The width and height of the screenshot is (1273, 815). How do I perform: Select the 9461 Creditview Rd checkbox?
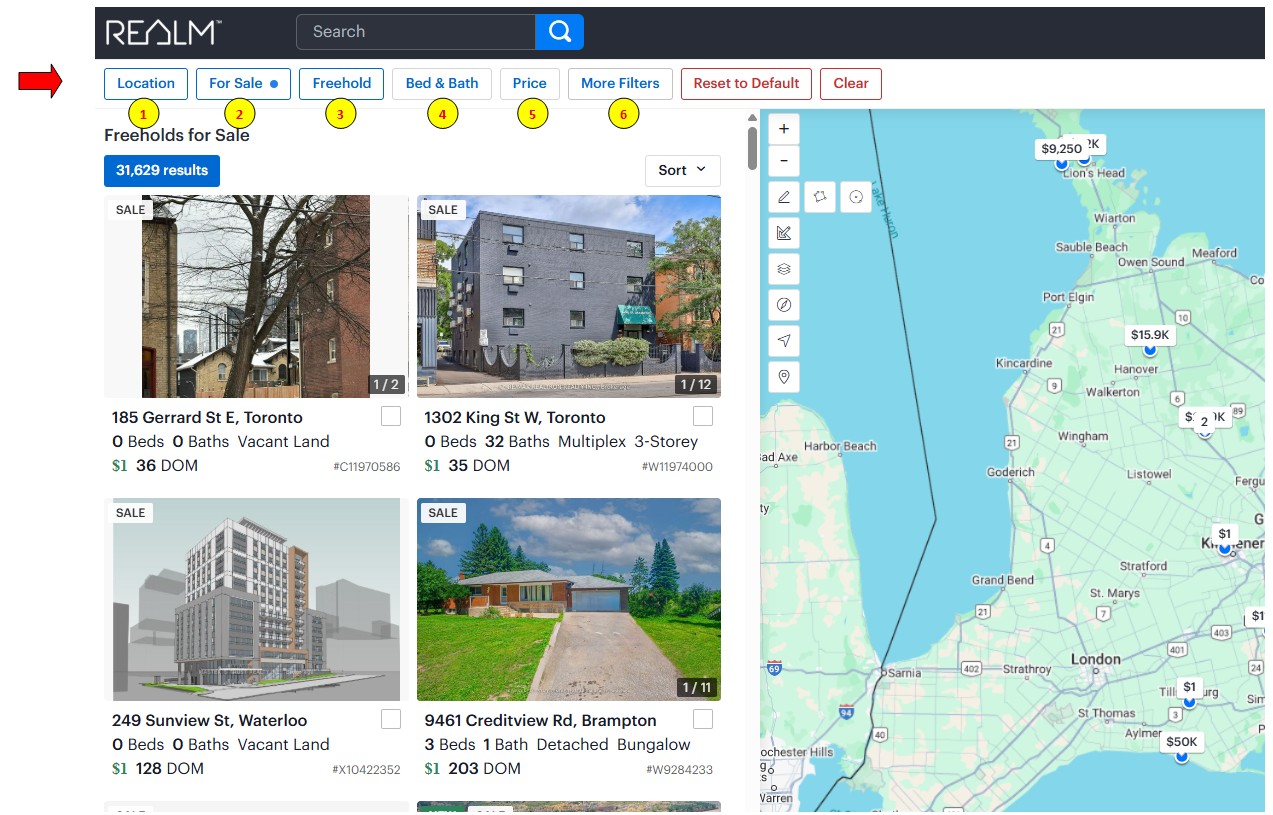pos(703,719)
